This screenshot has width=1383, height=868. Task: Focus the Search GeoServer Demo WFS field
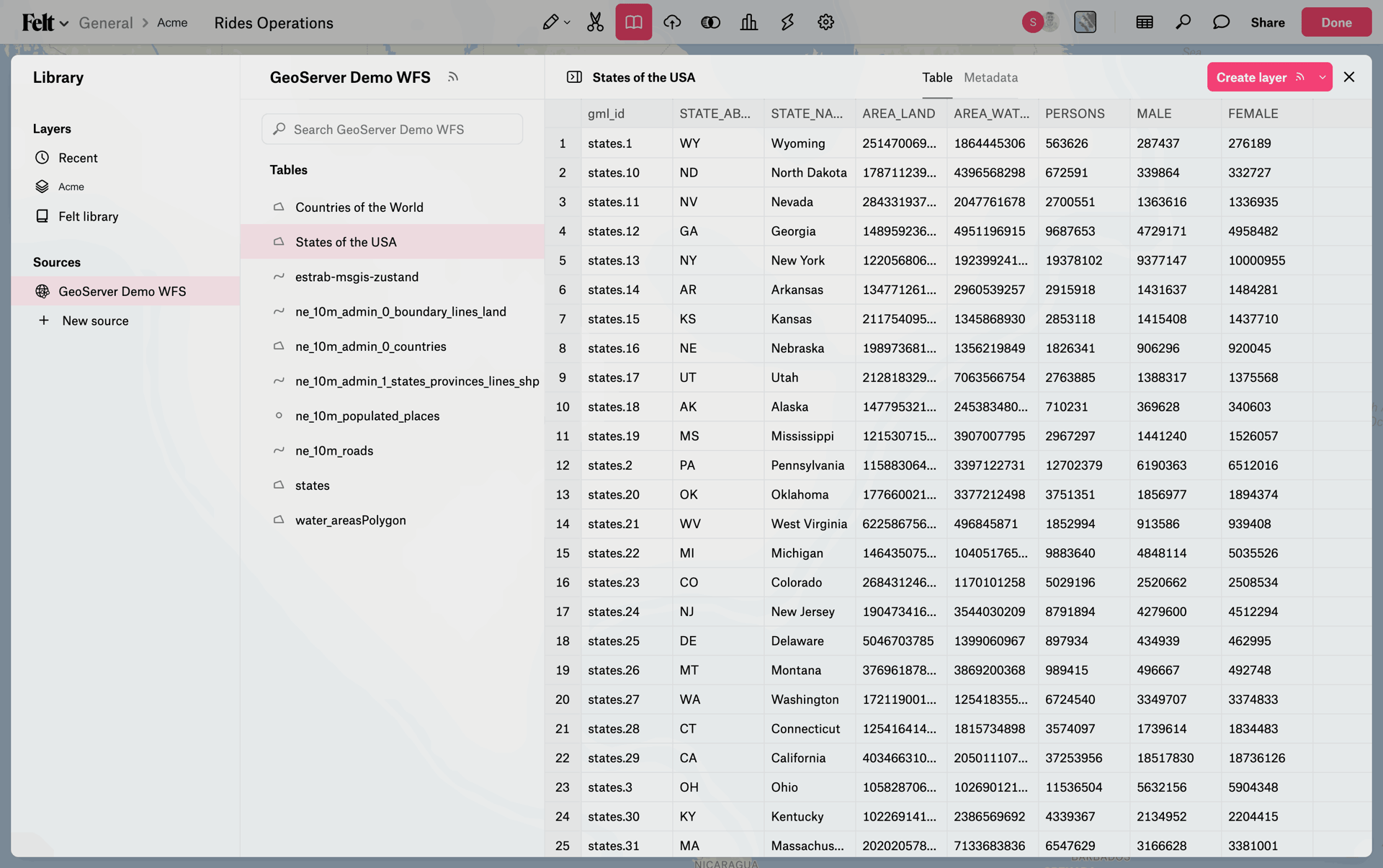coord(393,129)
